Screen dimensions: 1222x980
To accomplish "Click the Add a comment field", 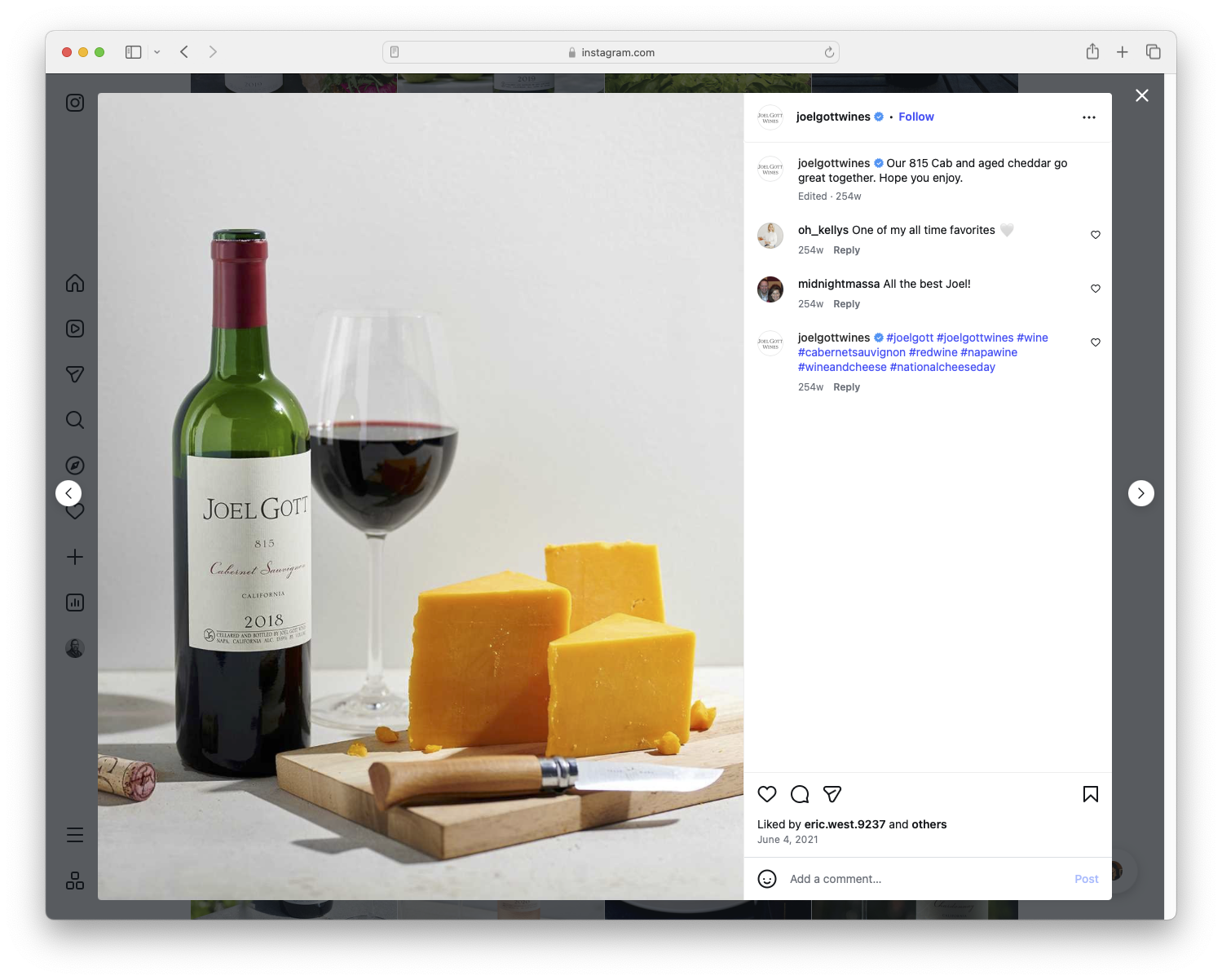I will tap(926, 879).
